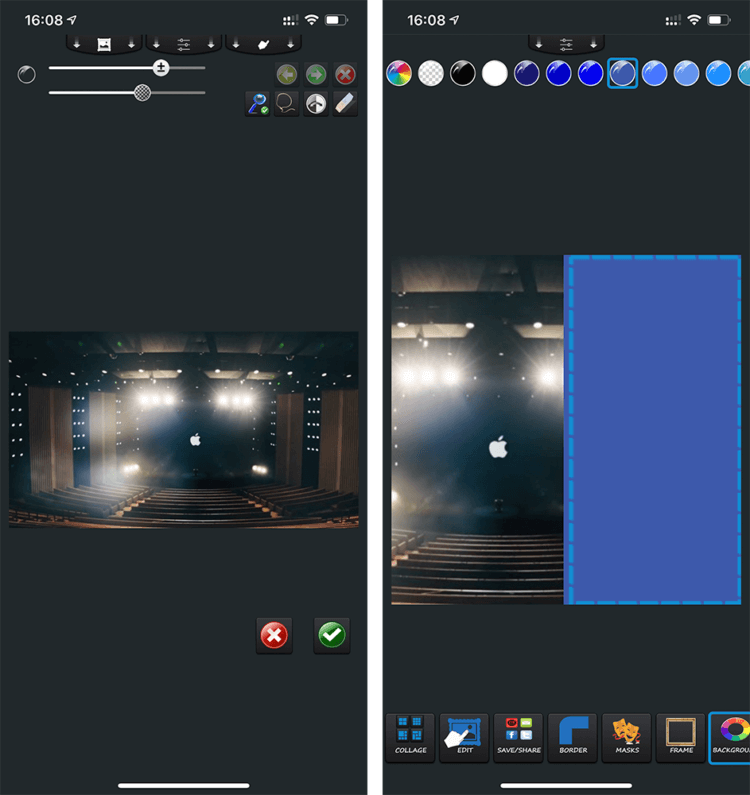The width and height of the screenshot is (750, 795).
Task: Tap the round brush preview circle
Action: point(26,75)
